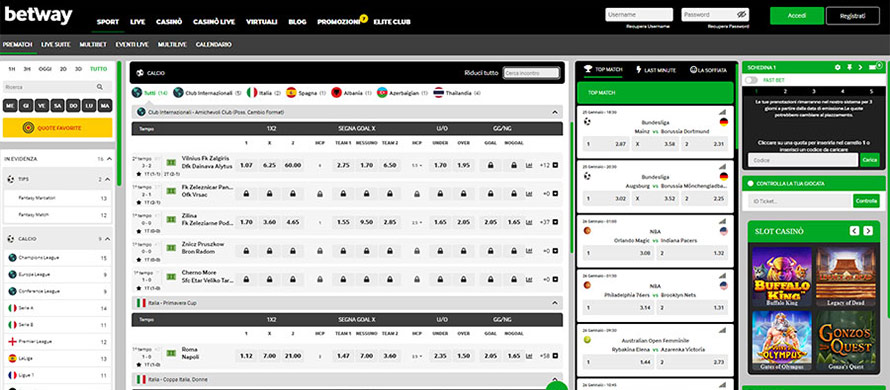Screen dimensions: 890x390
Task: Filter by Italia flag
Action: pyautogui.click(x=251, y=93)
